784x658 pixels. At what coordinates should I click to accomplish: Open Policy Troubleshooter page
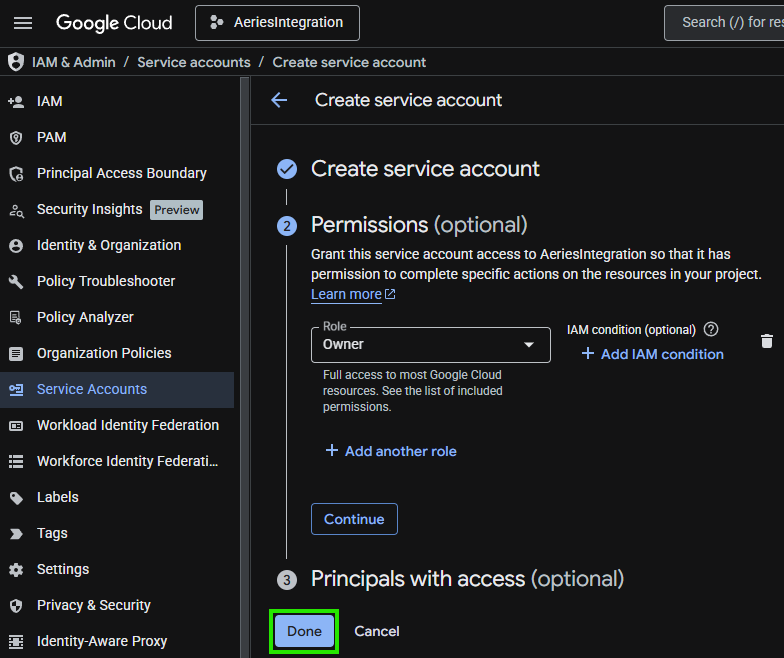point(117,281)
